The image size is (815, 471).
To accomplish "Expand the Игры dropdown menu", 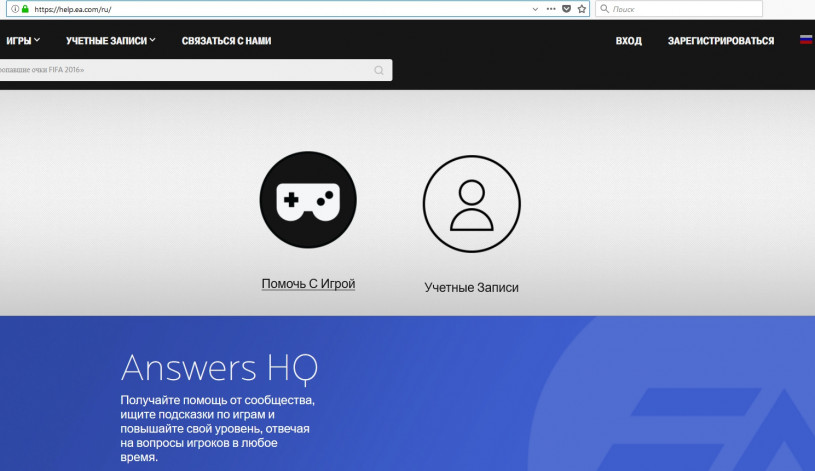I will [x=23, y=41].
